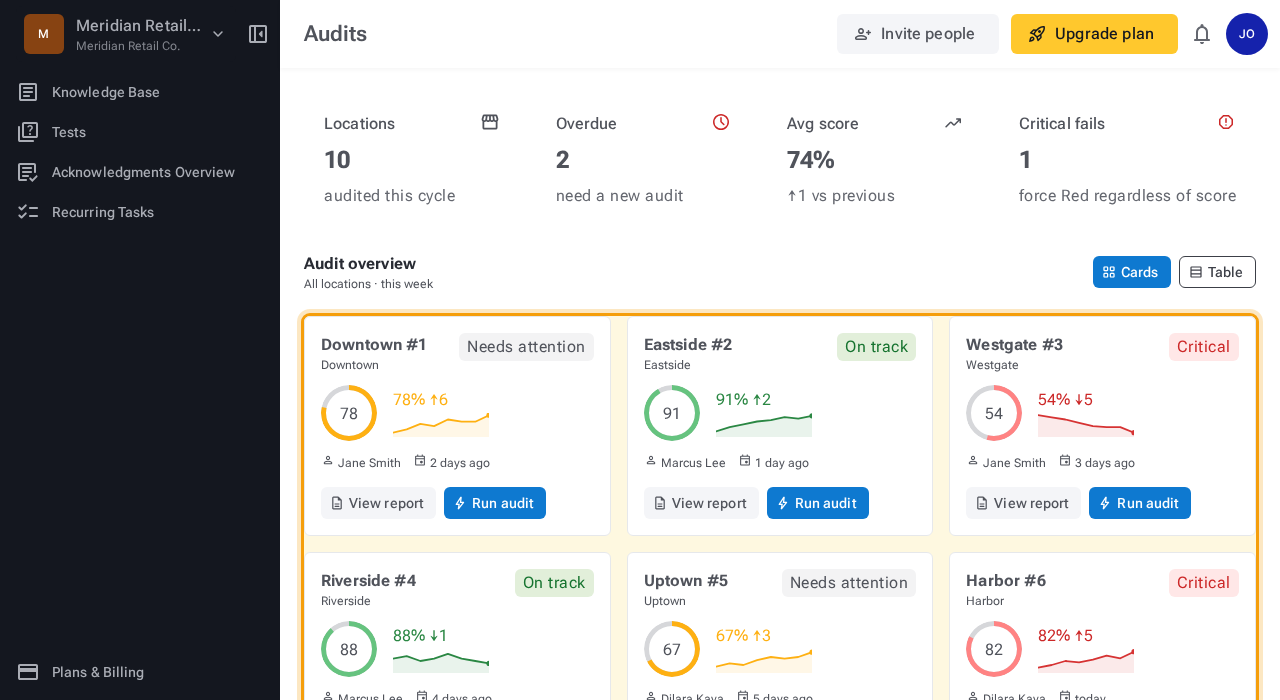Screen dimensions: 1280x700
Task: Click the Locations store icon
Action: point(490,122)
